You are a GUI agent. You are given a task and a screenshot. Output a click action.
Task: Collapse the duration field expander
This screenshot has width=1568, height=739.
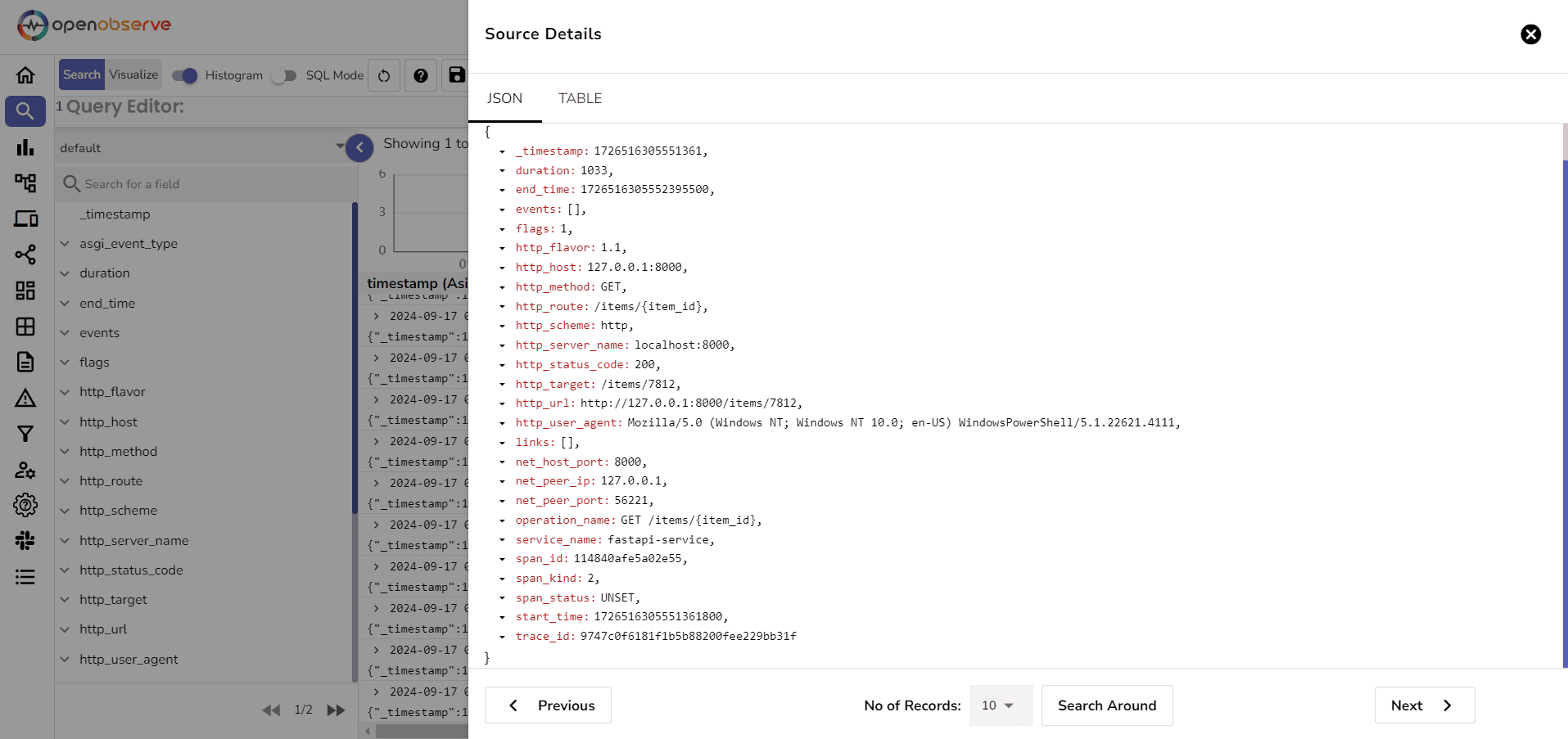[66, 273]
